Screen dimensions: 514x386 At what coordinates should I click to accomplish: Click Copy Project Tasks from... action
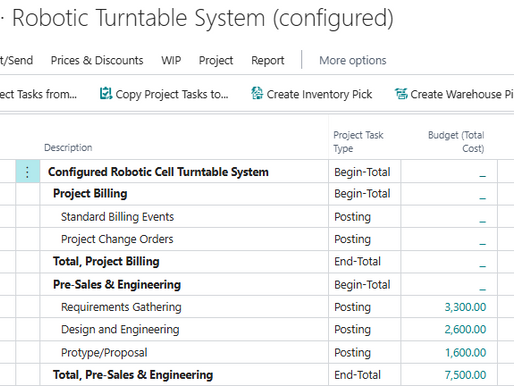(38, 94)
